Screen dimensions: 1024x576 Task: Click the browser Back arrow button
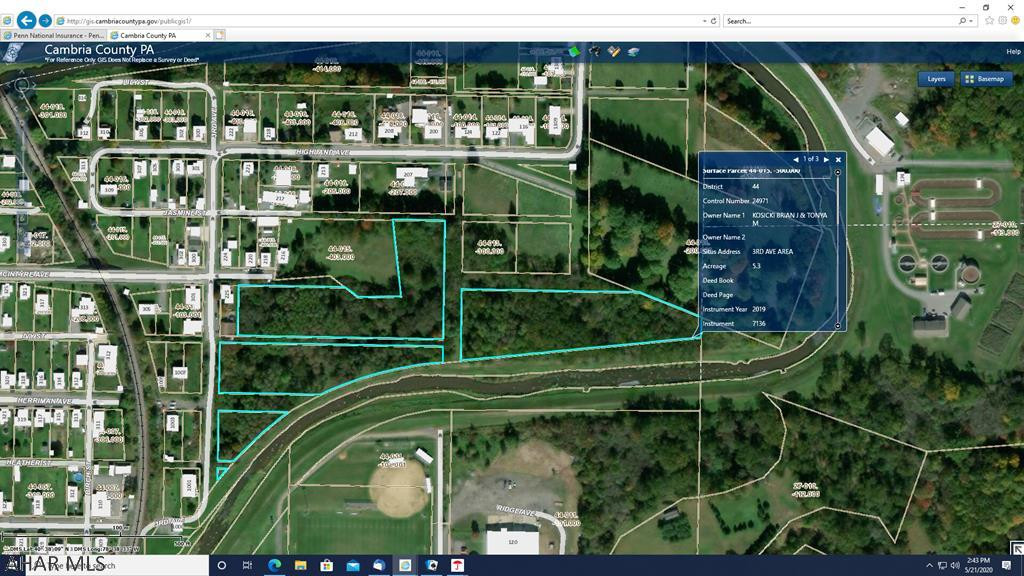(x=27, y=20)
